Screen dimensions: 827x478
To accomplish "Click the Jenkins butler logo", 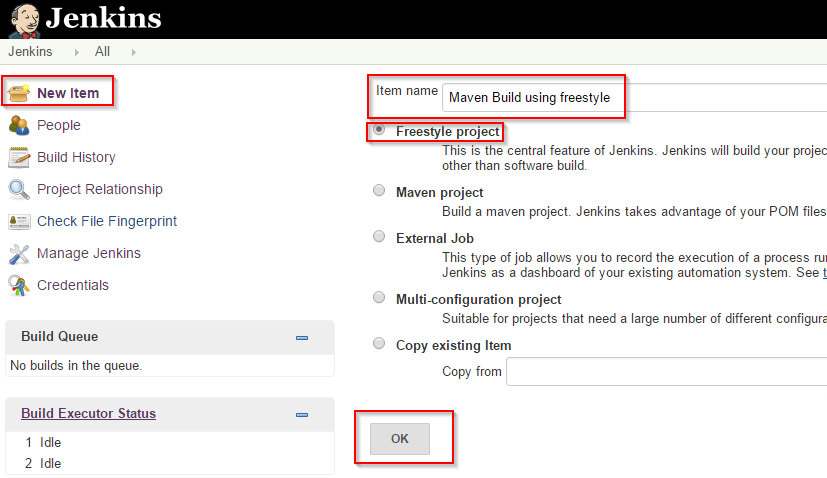I will pos(24,21).
